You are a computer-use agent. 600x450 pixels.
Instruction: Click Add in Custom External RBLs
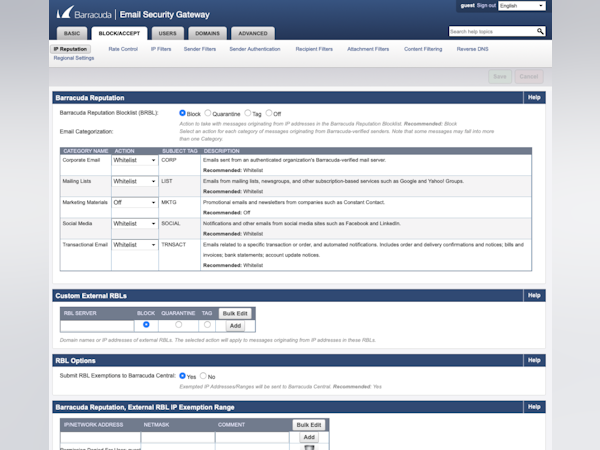coord(235,326)
